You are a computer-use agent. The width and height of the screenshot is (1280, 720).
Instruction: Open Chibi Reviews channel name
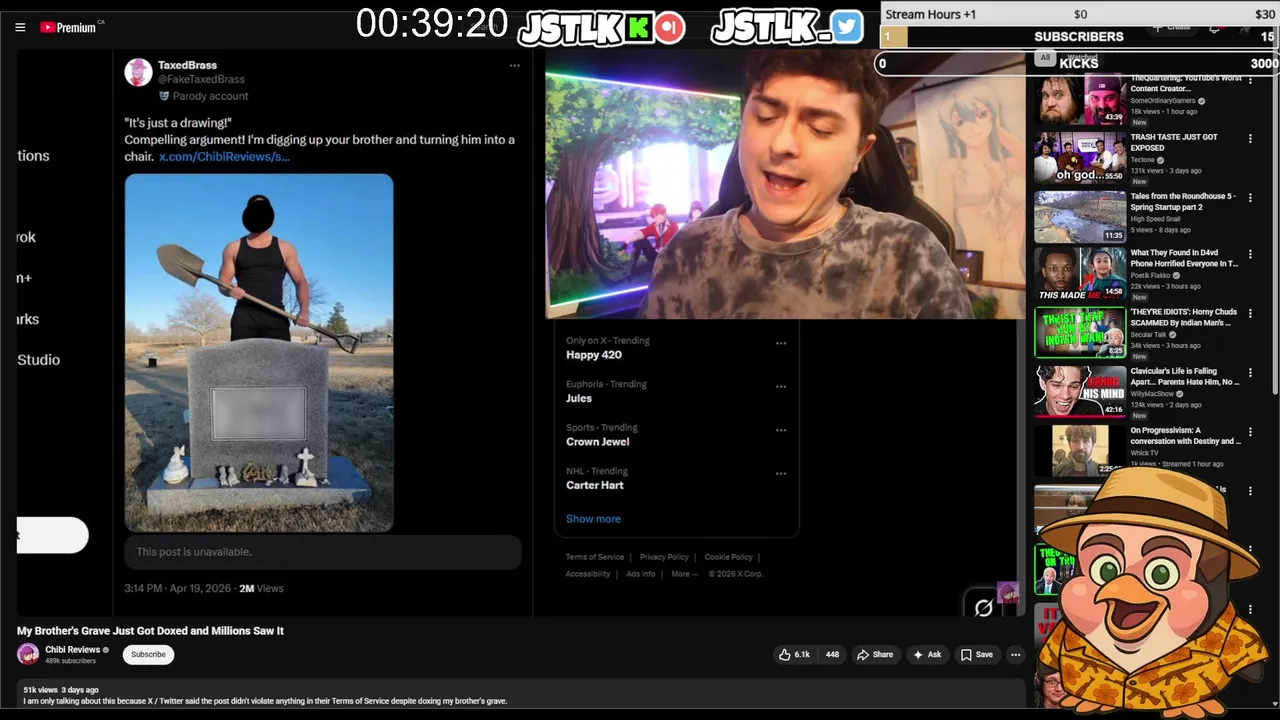tap(72, 649)
